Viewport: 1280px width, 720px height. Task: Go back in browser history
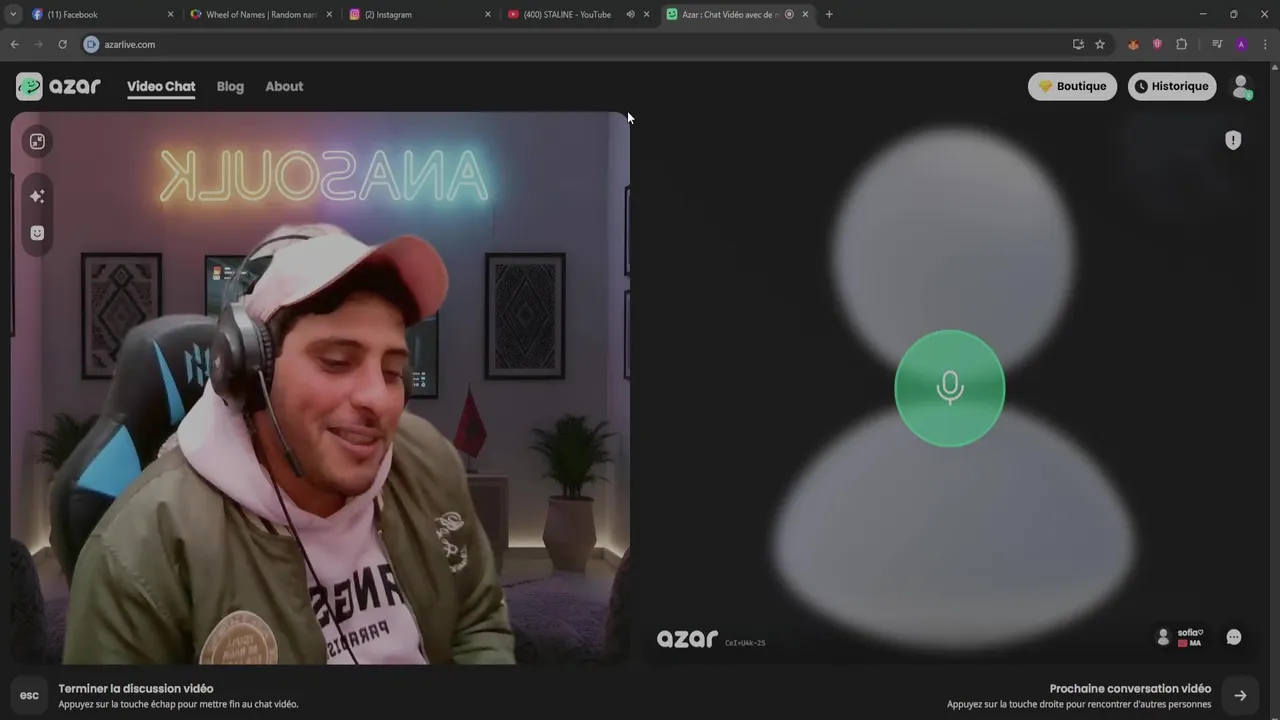coord(14,44)
